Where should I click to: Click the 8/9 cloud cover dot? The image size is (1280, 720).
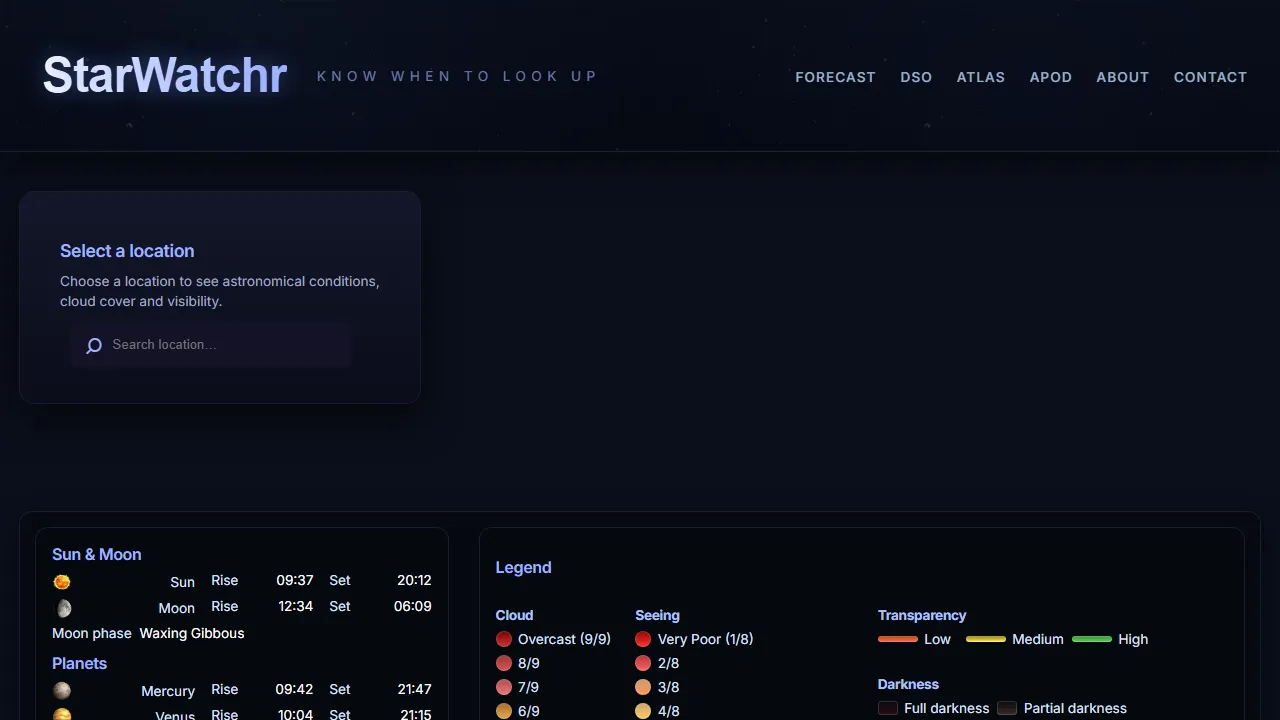(503, 663)
